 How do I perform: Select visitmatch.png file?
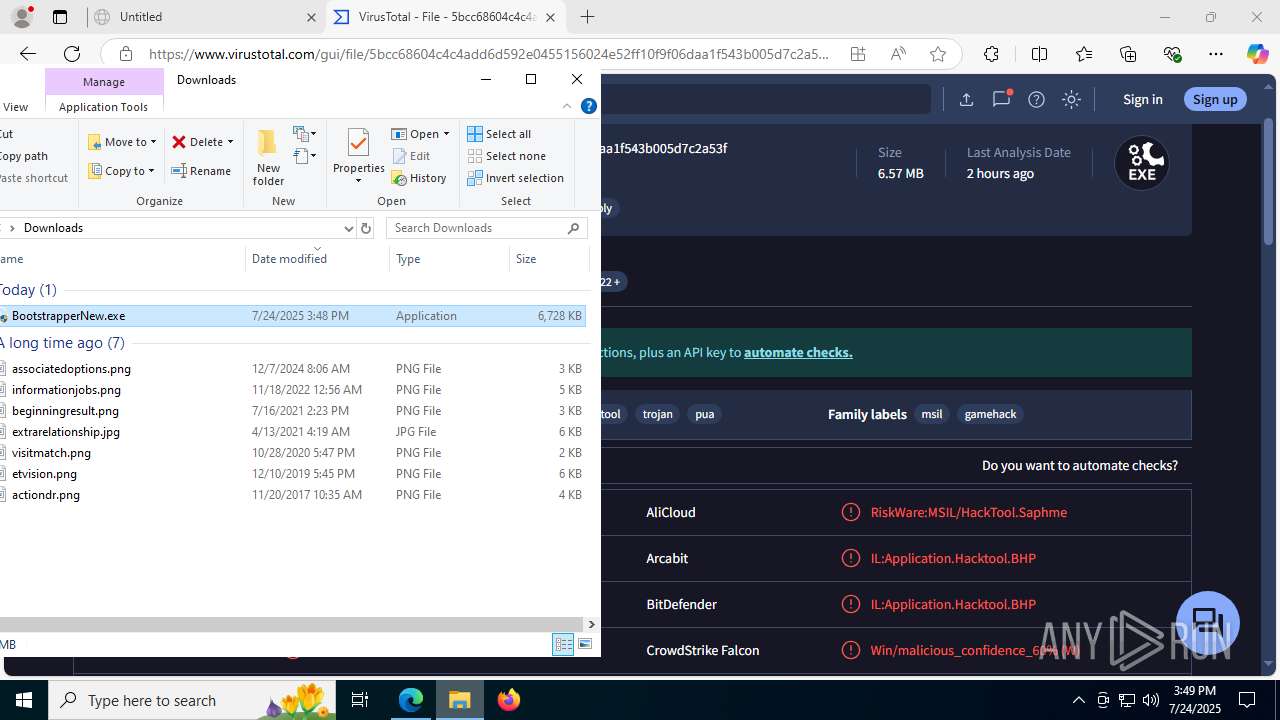tap(292, 453)
